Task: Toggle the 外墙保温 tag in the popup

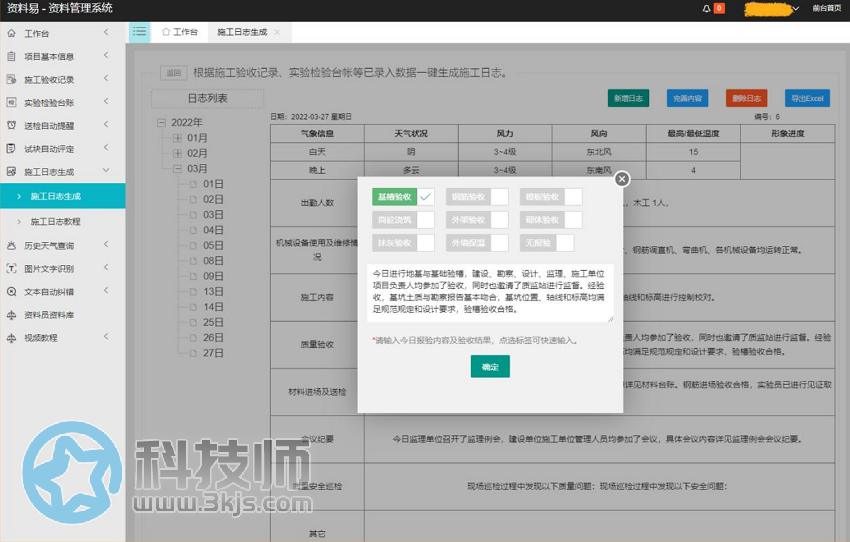Action: (477, 243)
